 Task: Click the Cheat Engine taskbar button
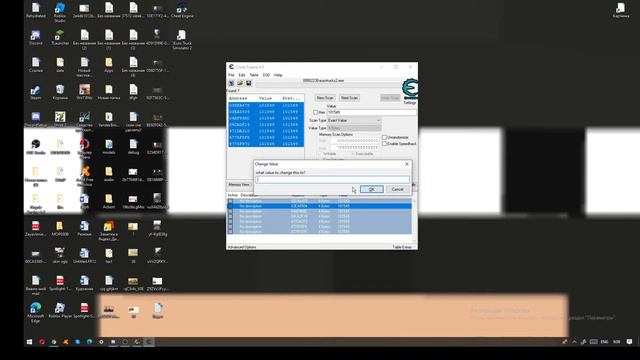coord(149,342)
